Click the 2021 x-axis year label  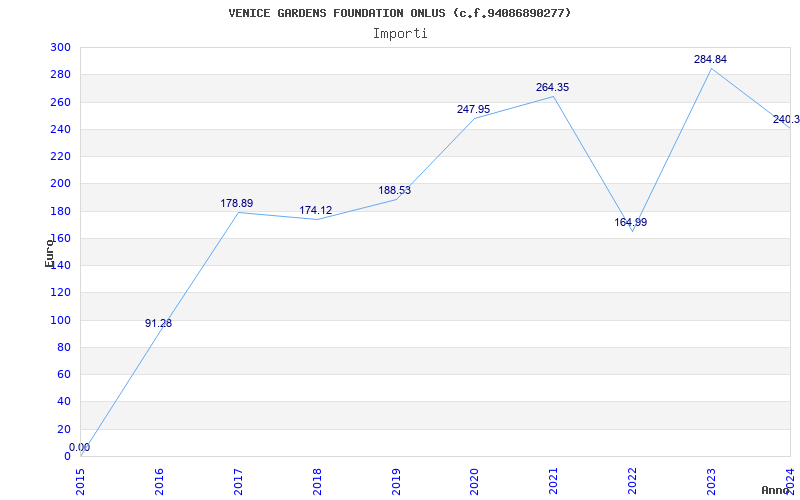tap(554, 482)
